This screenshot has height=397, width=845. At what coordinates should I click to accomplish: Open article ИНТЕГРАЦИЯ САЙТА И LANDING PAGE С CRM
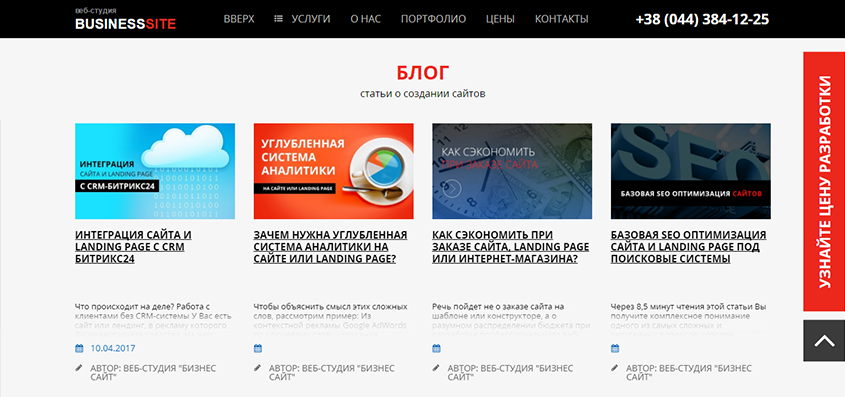click(x=133, y=247)
